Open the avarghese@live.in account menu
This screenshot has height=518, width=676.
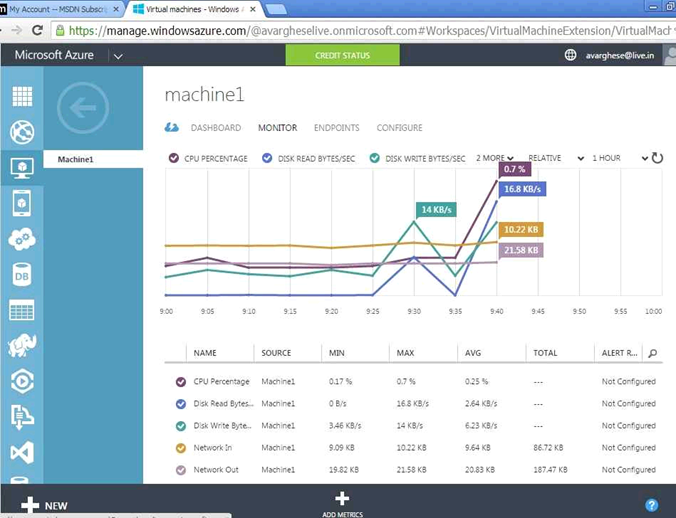tap(620, 56)
